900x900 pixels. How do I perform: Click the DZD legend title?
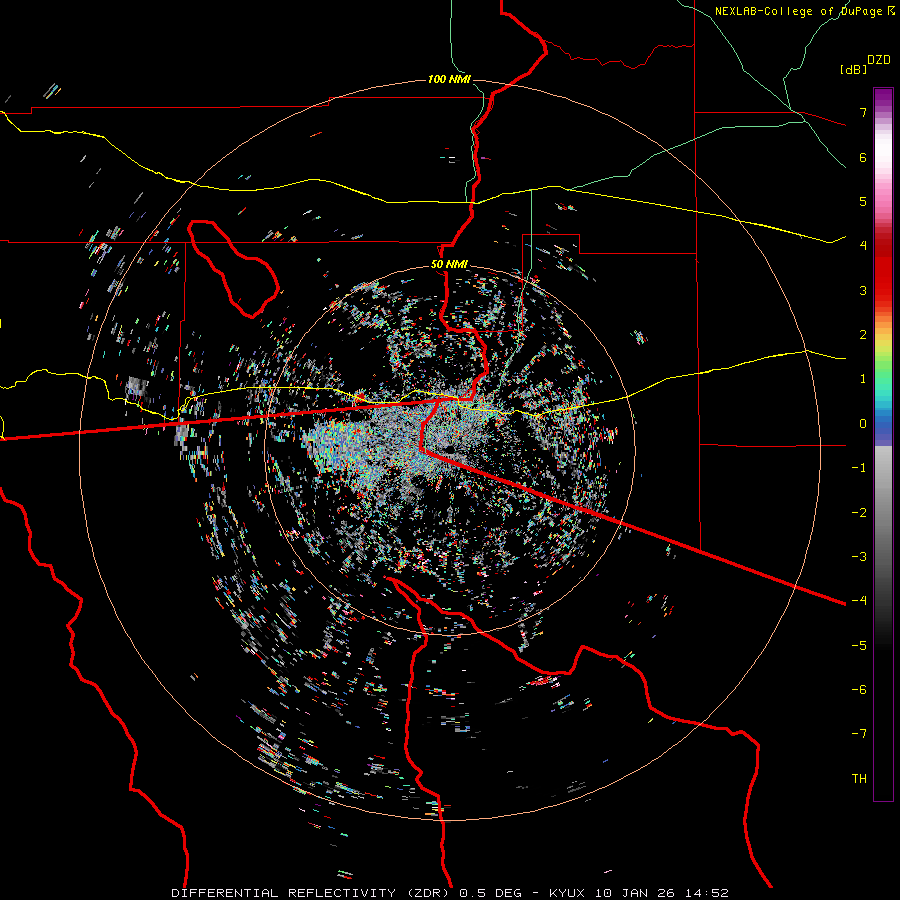click(x=879, y=60)
